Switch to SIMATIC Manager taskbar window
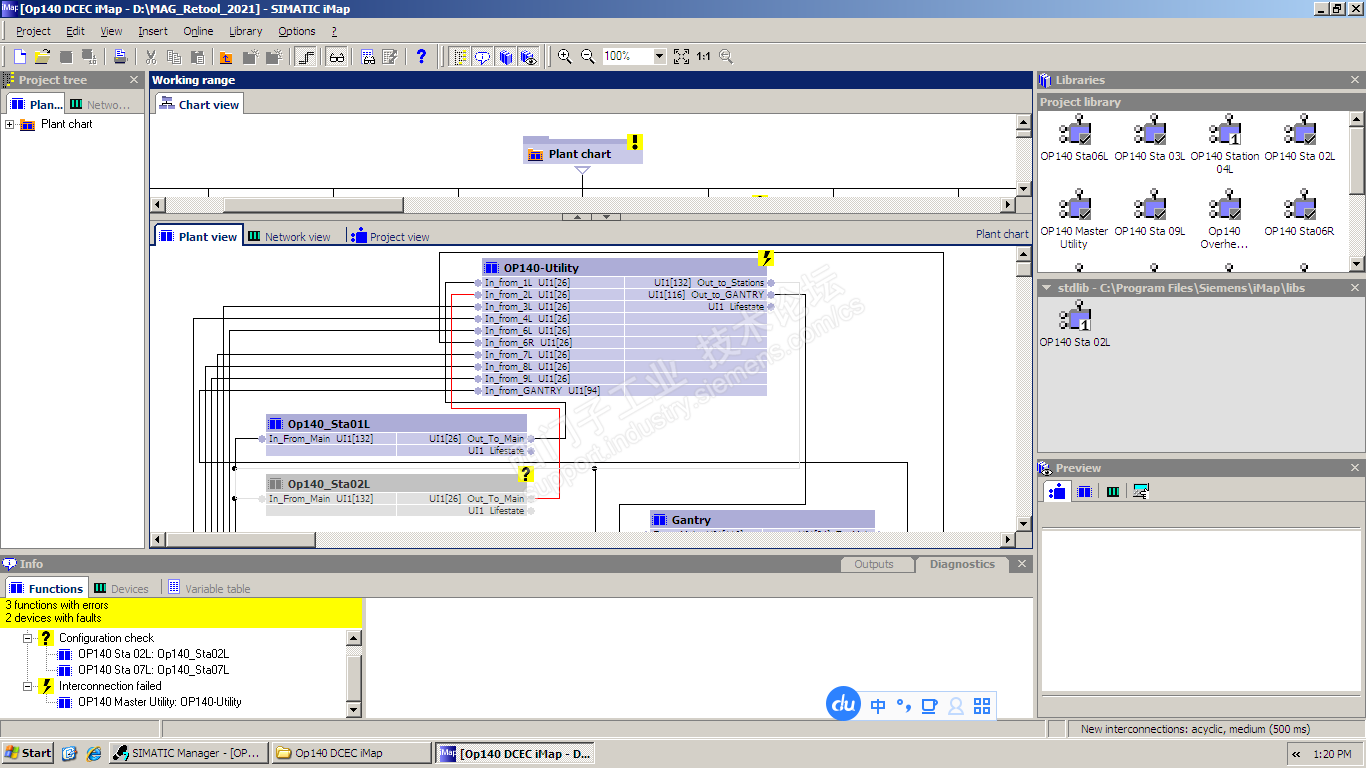Viewport: 1366px width, 768px height. pos(187,753)
